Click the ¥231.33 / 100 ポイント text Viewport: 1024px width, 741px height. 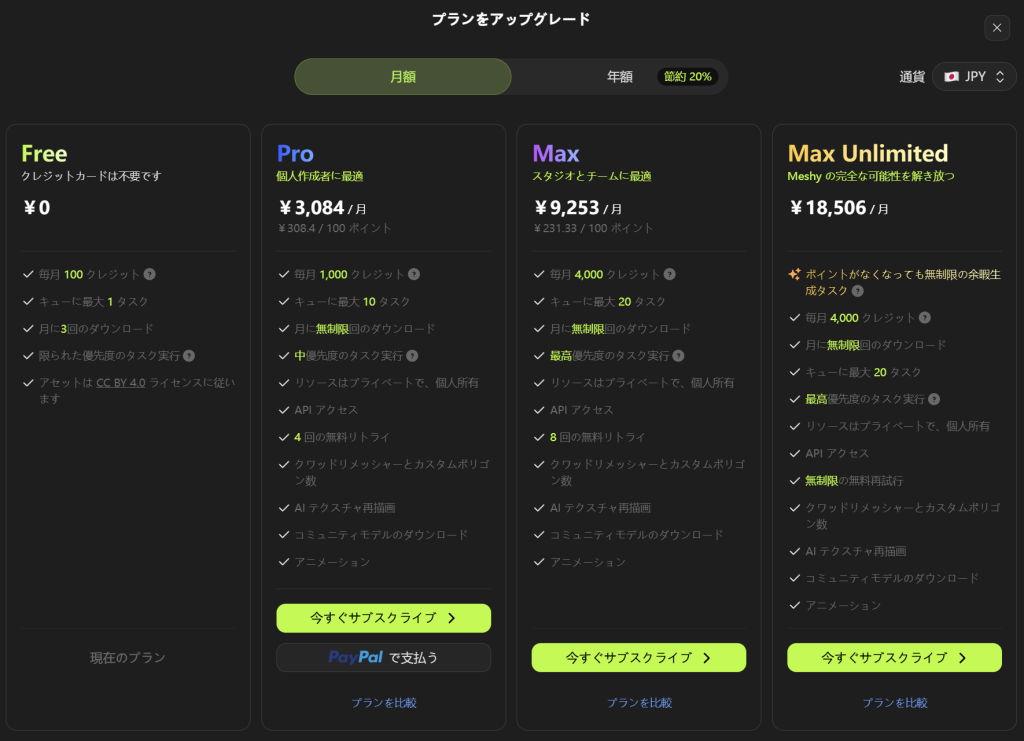[x=593, y=228]
